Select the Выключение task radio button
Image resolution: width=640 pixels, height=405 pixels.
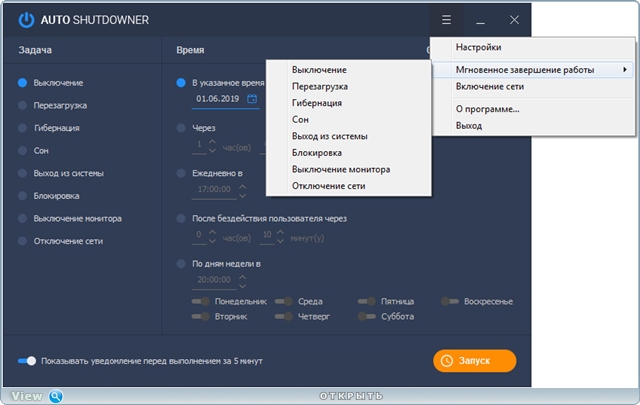22,83
